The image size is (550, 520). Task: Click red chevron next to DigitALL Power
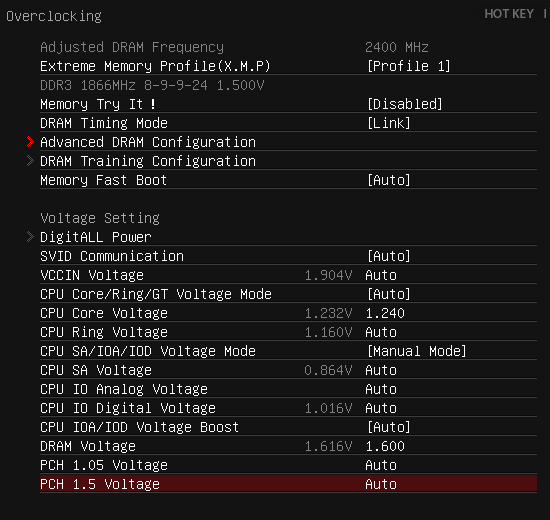coord(31,237)
